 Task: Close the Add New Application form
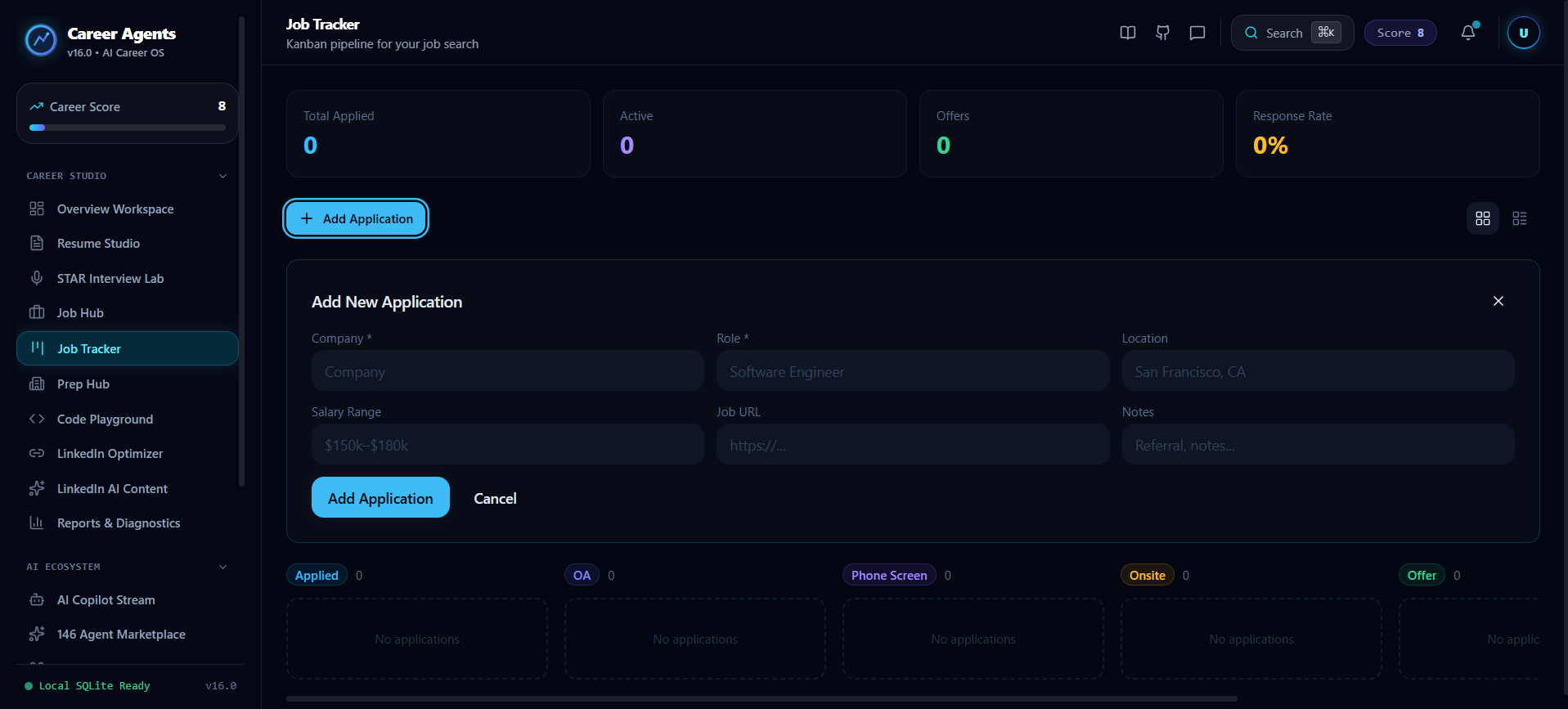tap(1498, 301)
